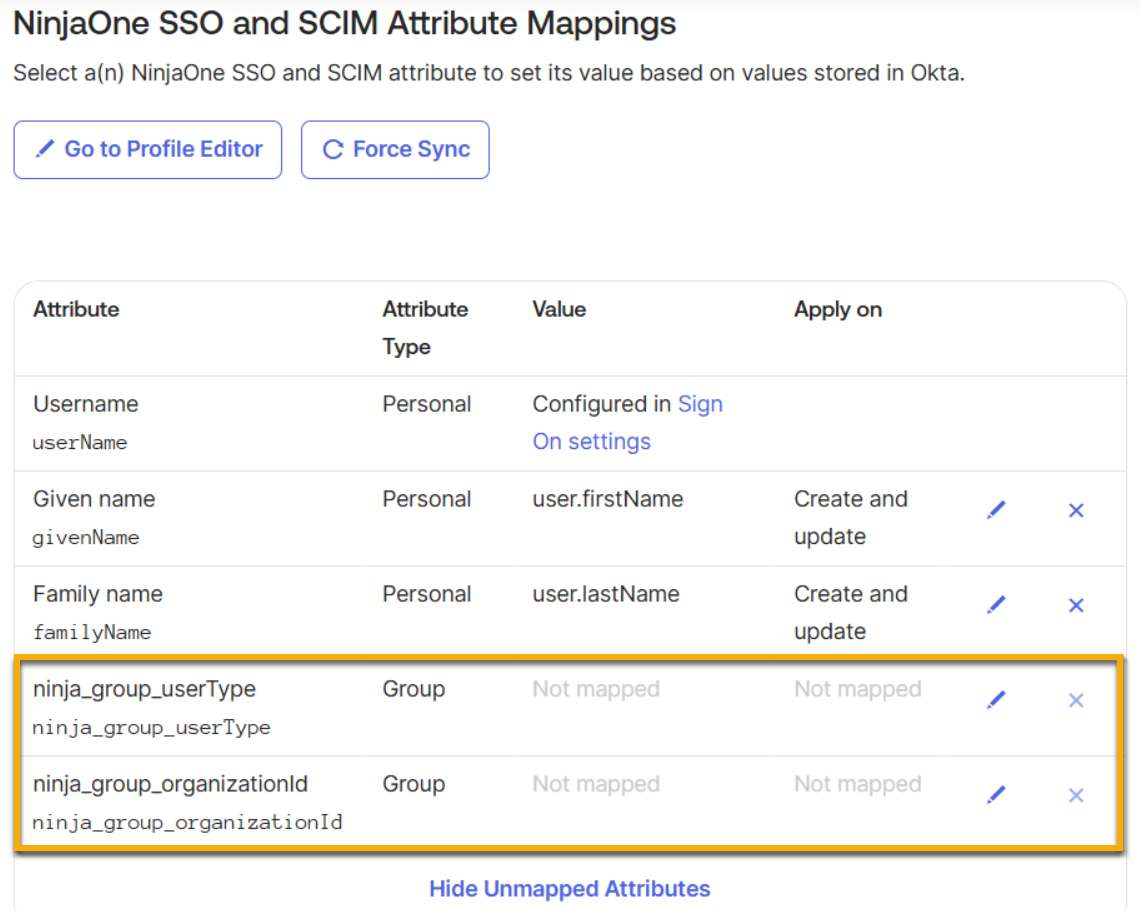Delete the Family name mapping
The height and width of the screenshot is (911, 1140).
(x=1076, y=605)
